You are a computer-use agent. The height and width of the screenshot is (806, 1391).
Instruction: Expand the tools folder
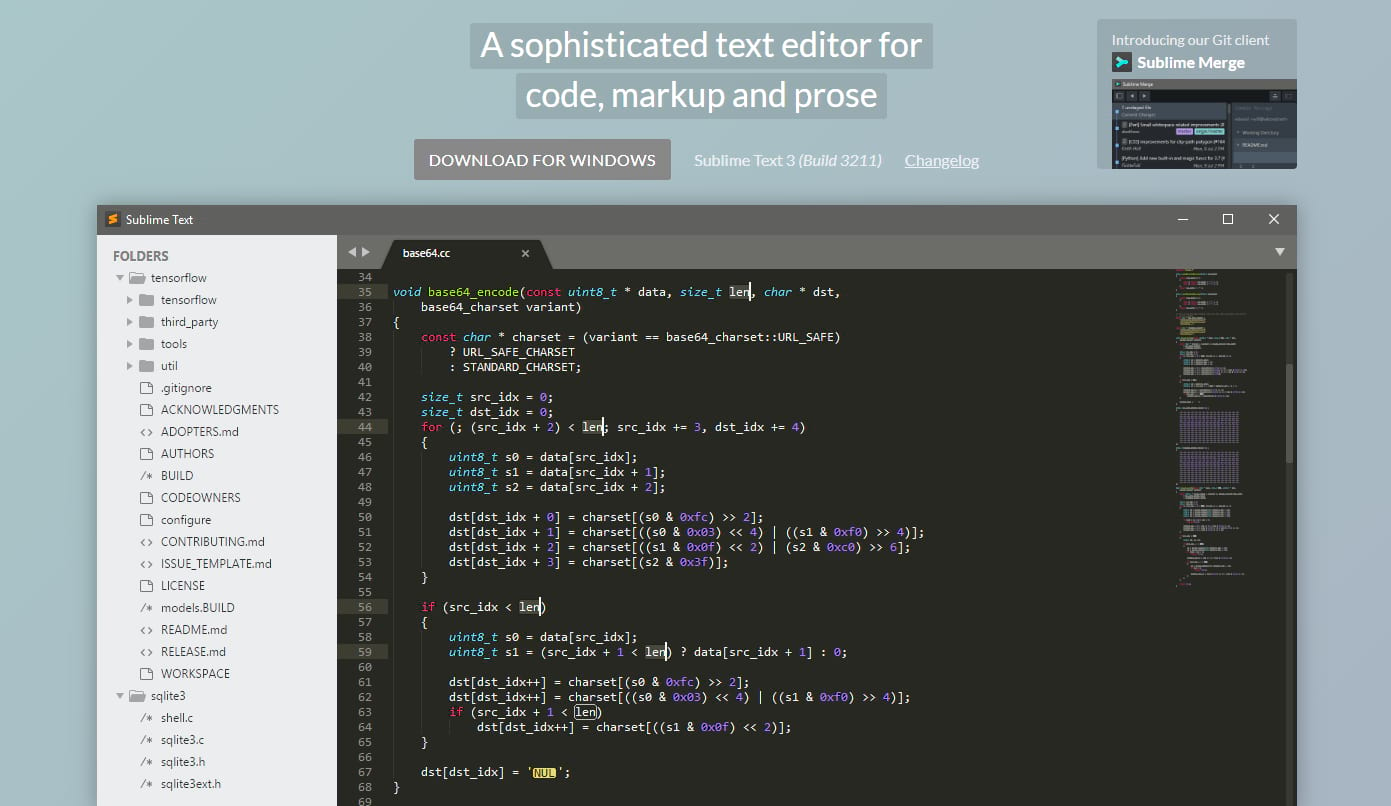click(x=130, y=343)
